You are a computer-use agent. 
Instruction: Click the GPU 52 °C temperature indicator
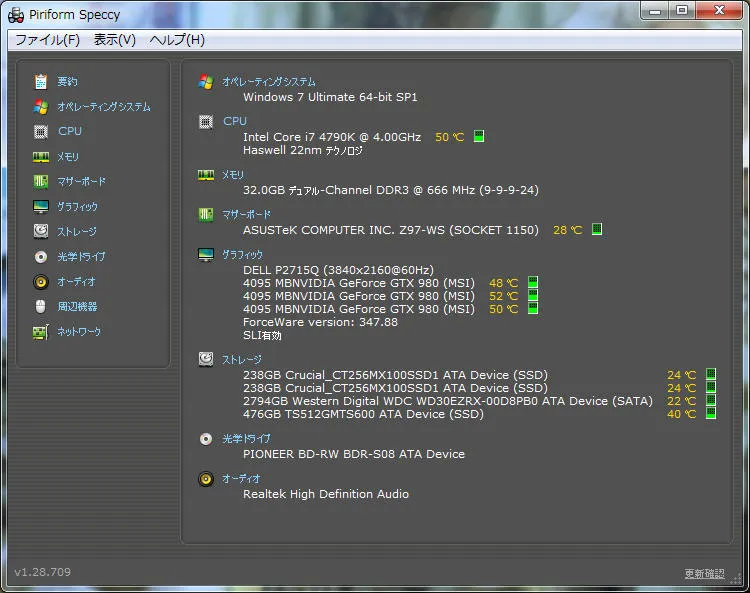[533, 295]
